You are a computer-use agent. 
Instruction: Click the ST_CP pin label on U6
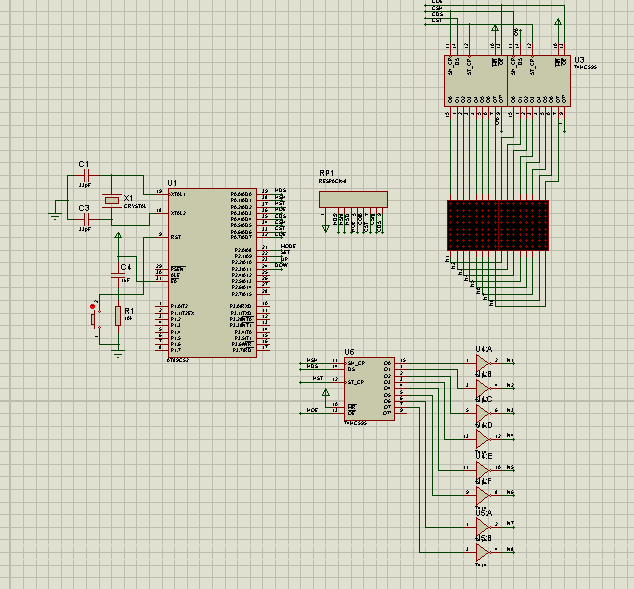coord(356,382)
